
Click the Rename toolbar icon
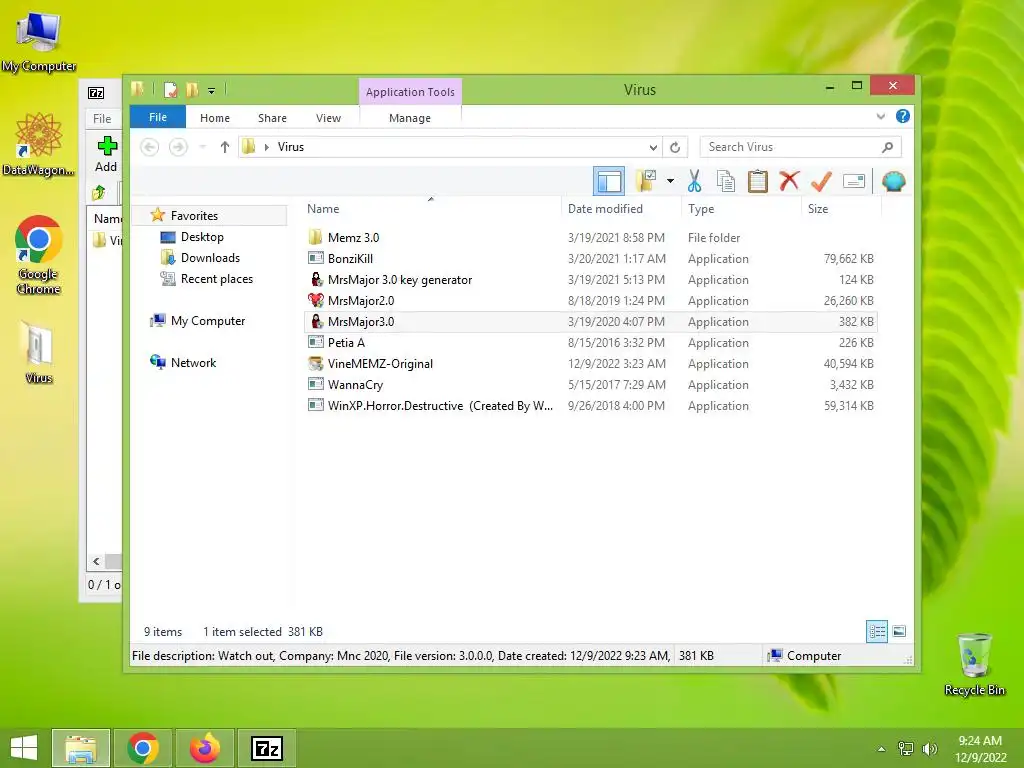click(854, 181)
